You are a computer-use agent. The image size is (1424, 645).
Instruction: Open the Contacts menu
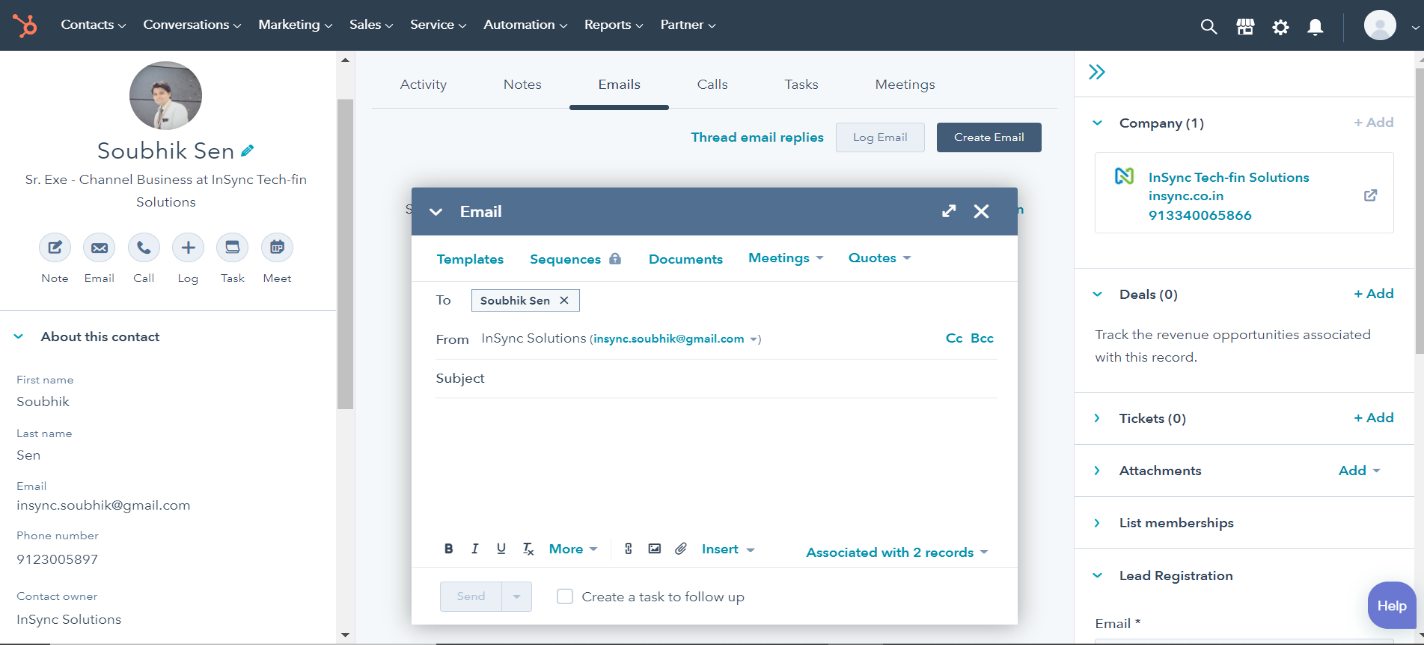click(93, 25)
